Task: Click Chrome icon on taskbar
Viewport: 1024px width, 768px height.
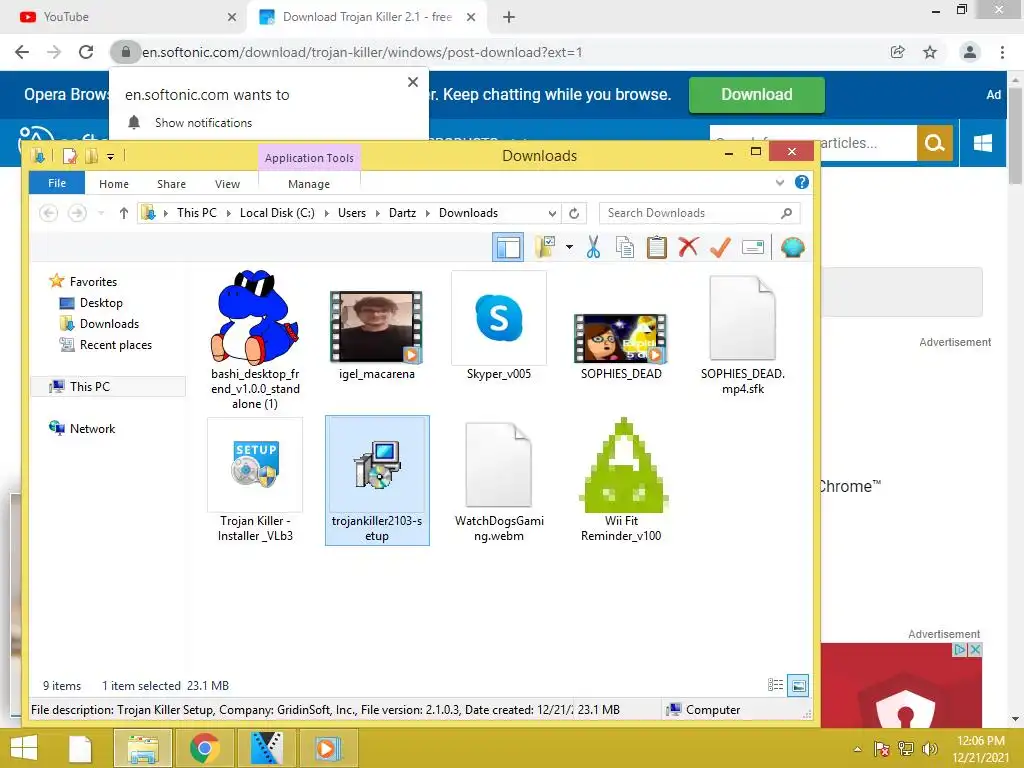Action: [204, 748]
